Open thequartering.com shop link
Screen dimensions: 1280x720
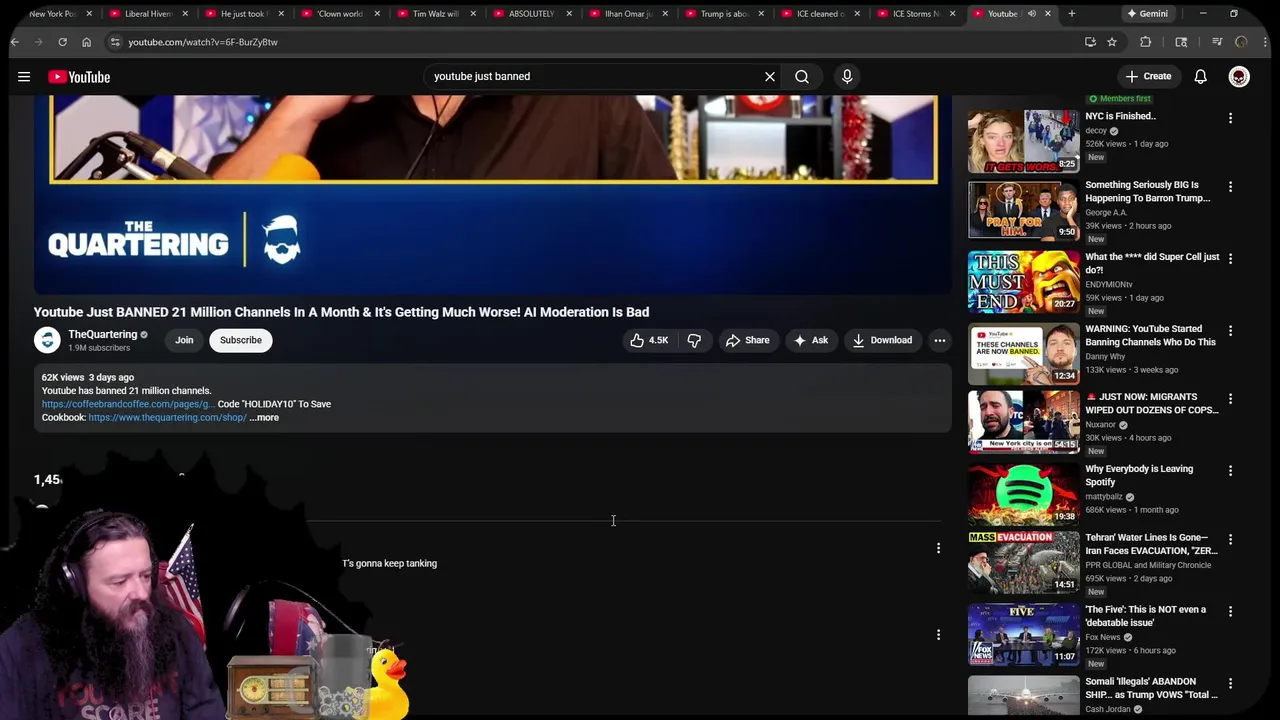[x=167, y=418]
